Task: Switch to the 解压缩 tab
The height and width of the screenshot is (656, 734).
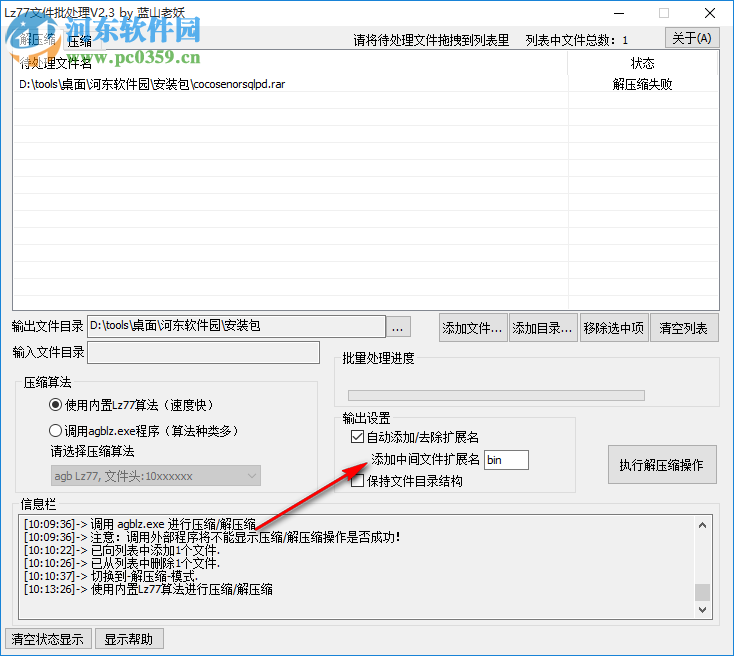Action: (x=37, y=39)
